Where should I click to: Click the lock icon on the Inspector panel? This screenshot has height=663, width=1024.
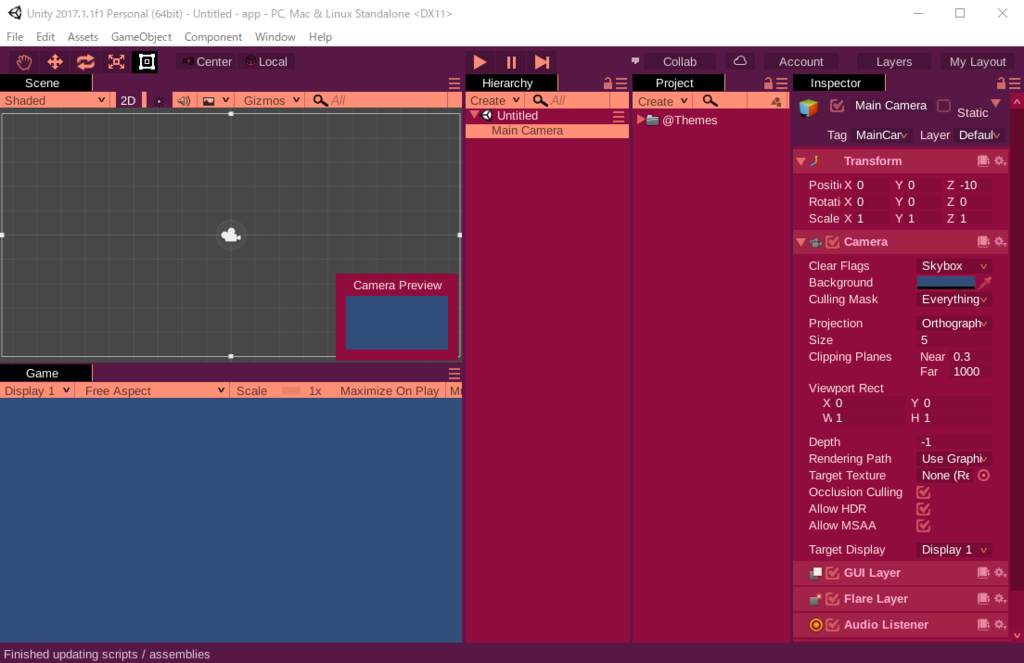click(x=1000, y=82)
